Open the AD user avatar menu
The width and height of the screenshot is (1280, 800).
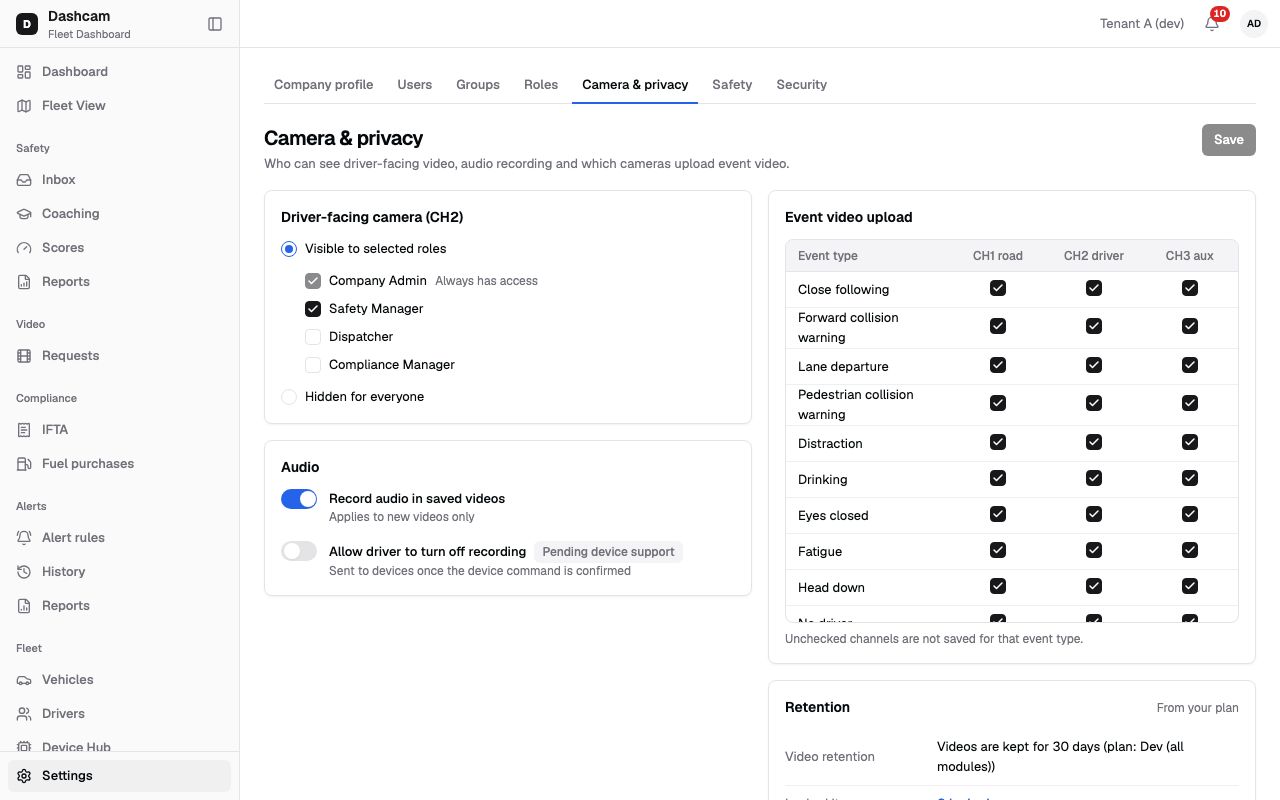click(x=1253, y=24)
